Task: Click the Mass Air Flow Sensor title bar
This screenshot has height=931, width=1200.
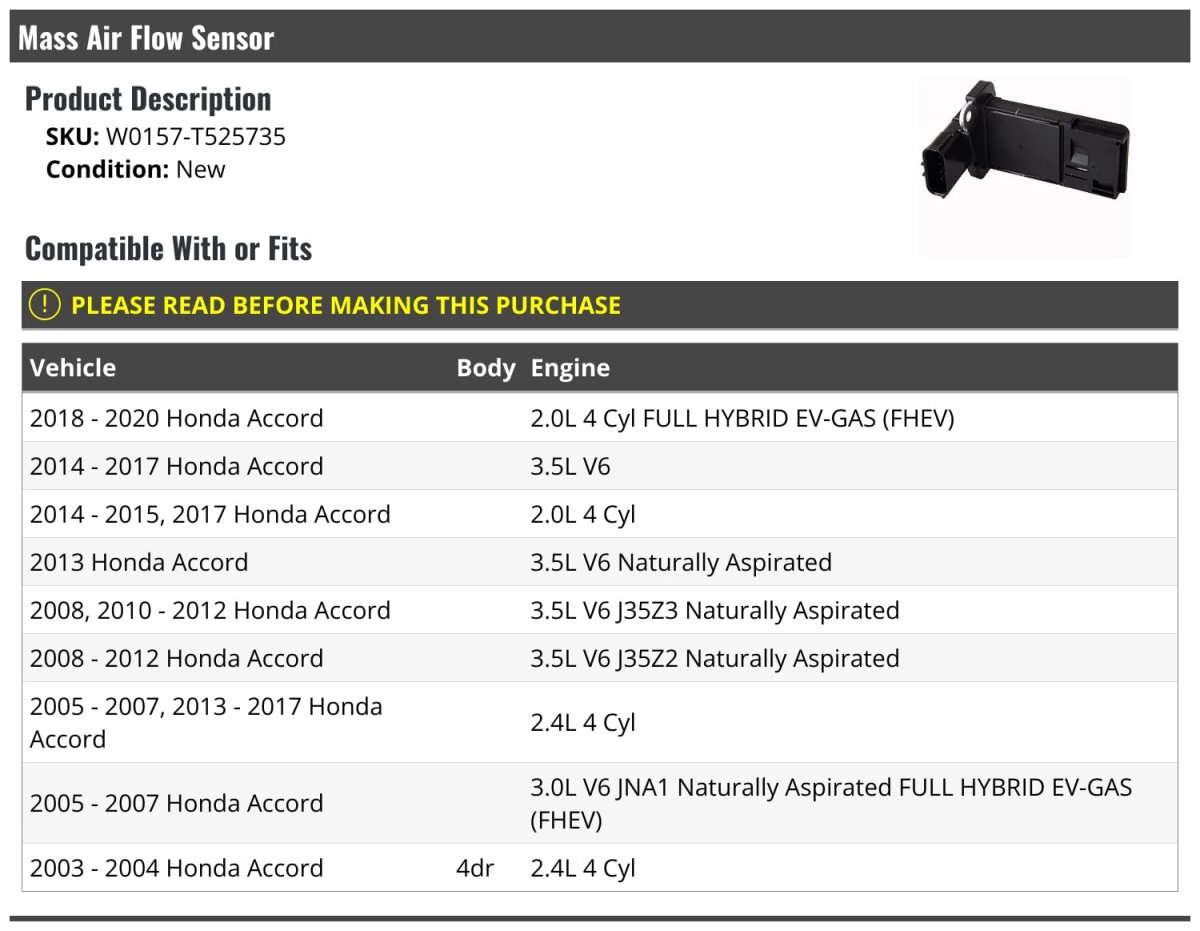Action: click(600, 37)
